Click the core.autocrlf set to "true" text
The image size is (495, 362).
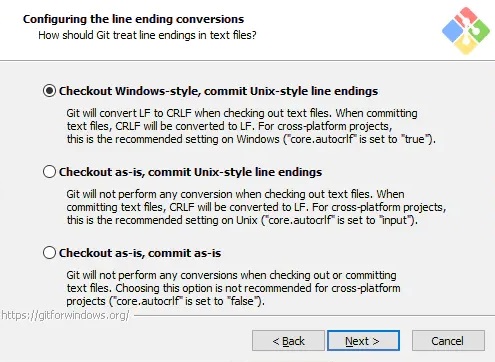coord(359,139)
